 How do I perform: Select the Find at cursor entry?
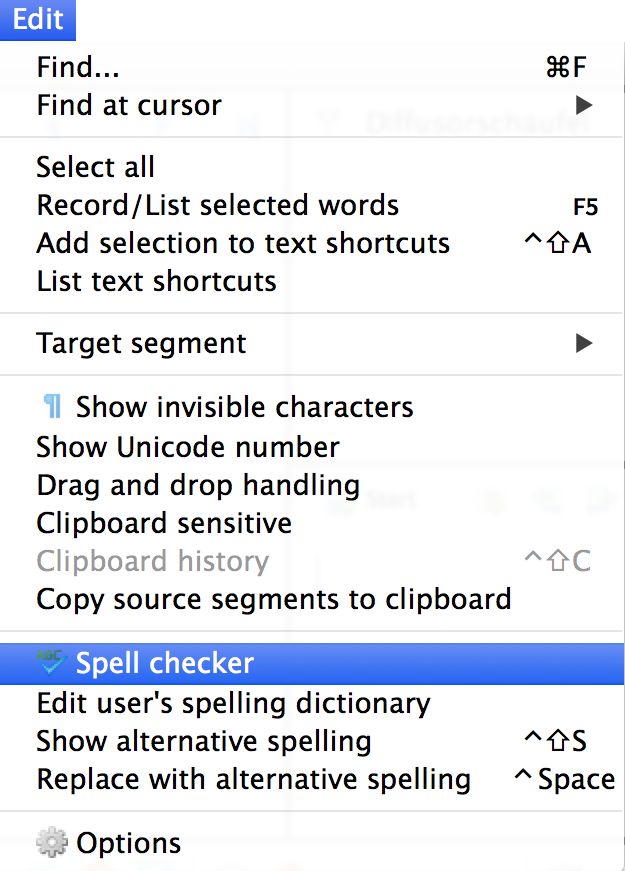129,105
